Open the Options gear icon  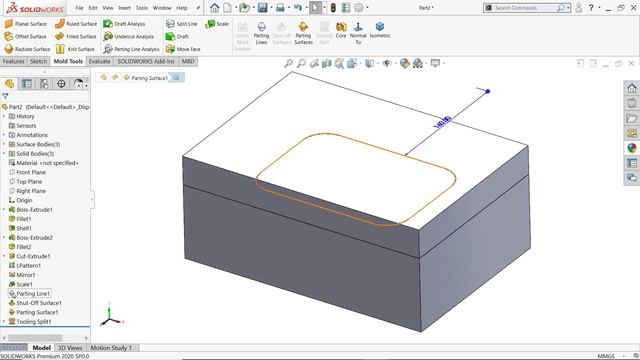point(358,7)
